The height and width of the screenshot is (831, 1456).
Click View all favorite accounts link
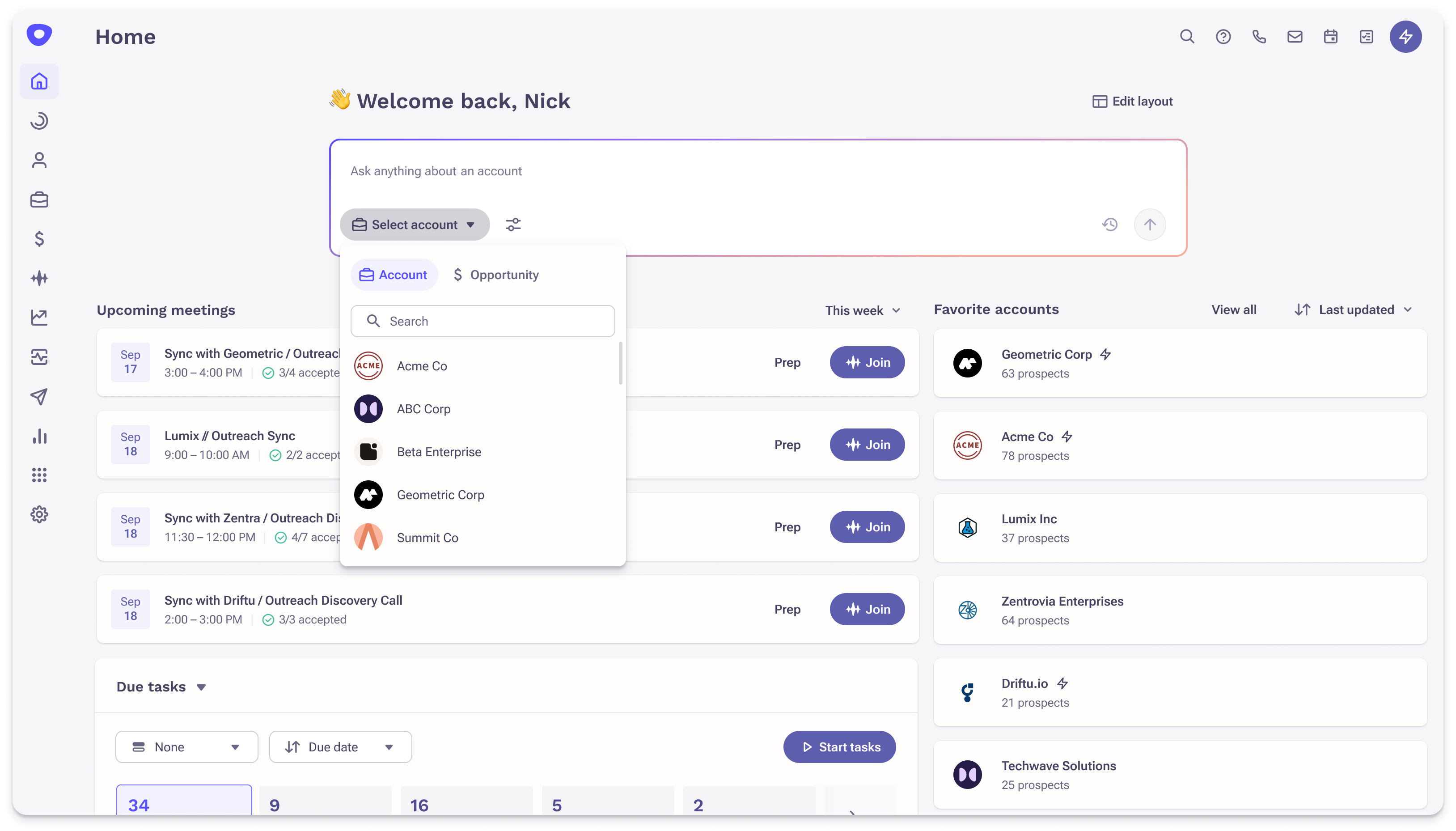click(1233, 310)
